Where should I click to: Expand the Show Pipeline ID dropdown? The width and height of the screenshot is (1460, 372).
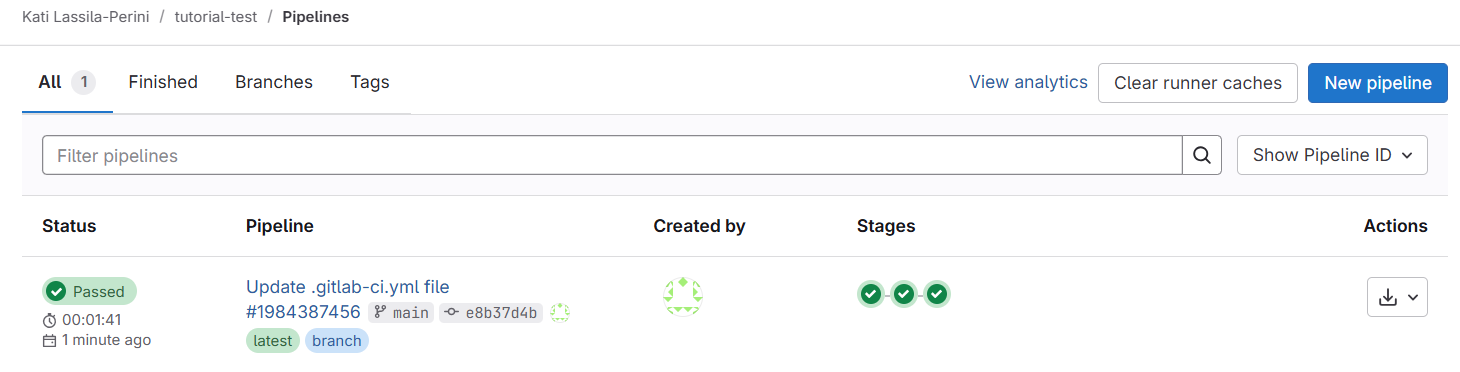click(x=1332, y=155)
